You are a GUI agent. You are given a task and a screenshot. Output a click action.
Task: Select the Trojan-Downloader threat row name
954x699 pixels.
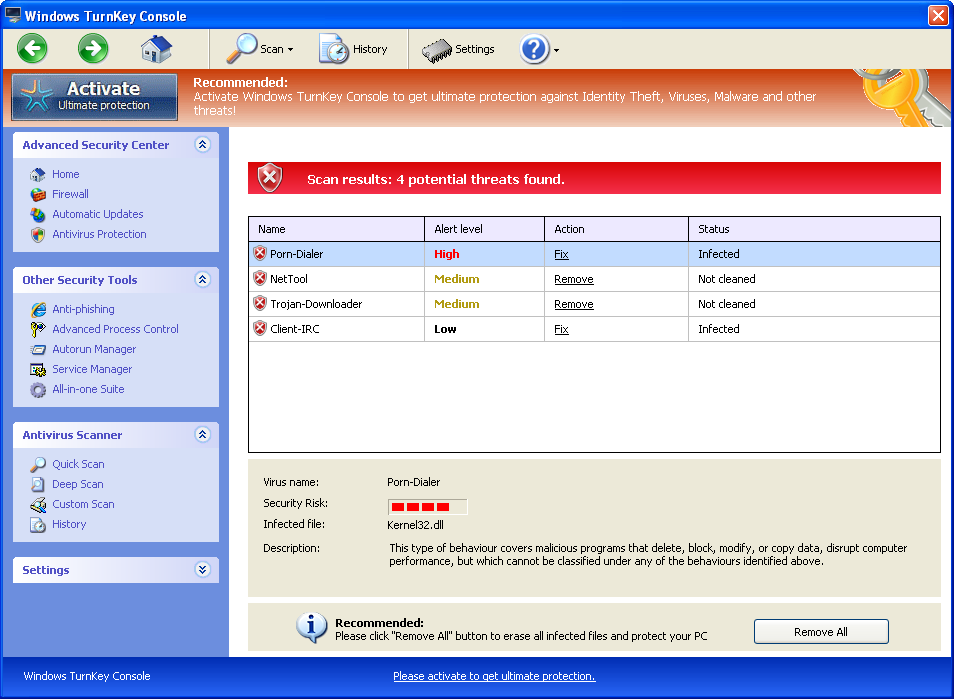pos(316,304)
